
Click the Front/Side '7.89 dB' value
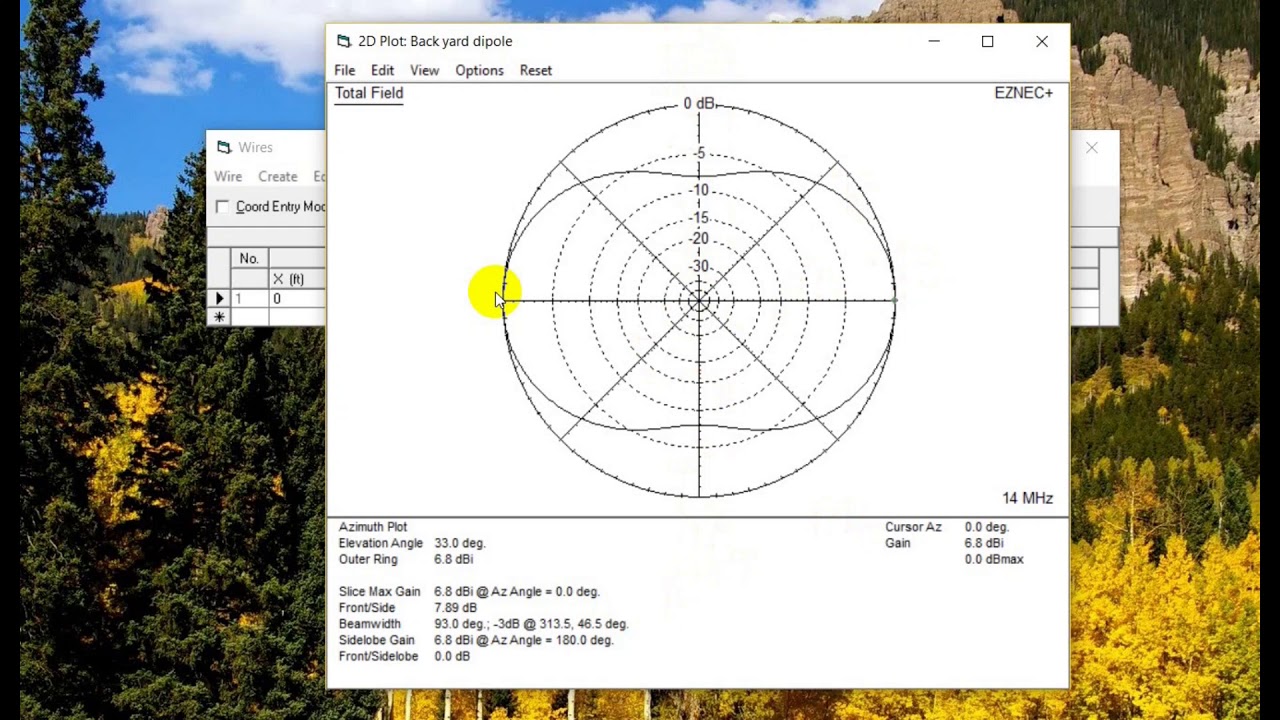click(x=455, y=608)
